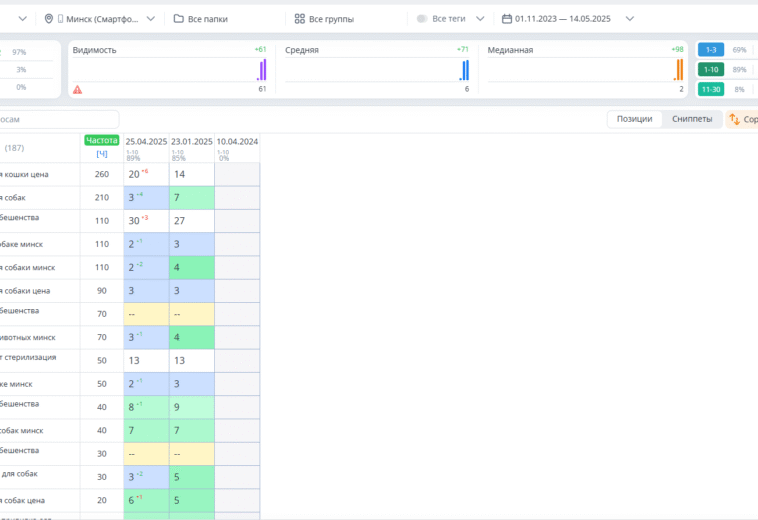
Task: Click the red warning triangle under Видимость
Action: click(77, 89)
